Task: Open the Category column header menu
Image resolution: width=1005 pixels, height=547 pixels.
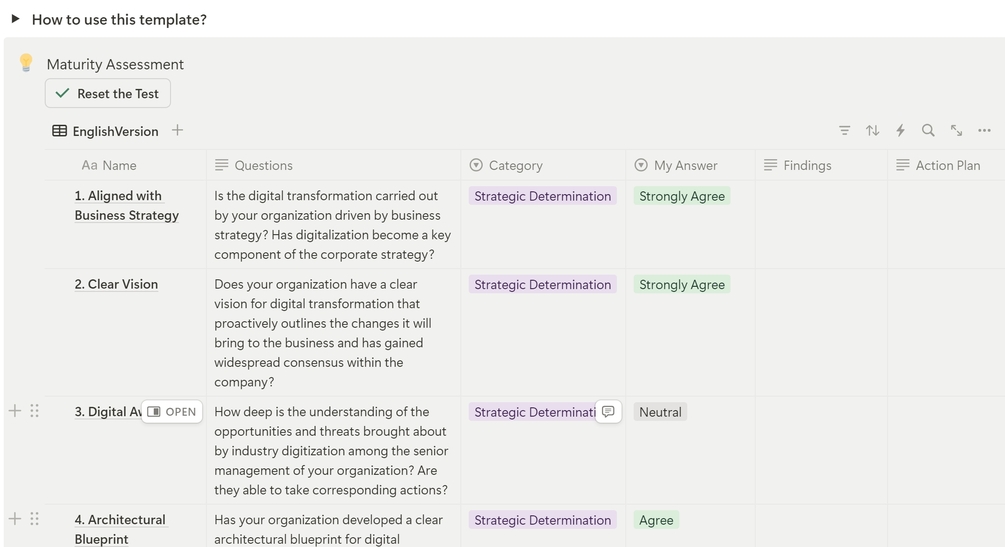Action: [x=515, y=165]
